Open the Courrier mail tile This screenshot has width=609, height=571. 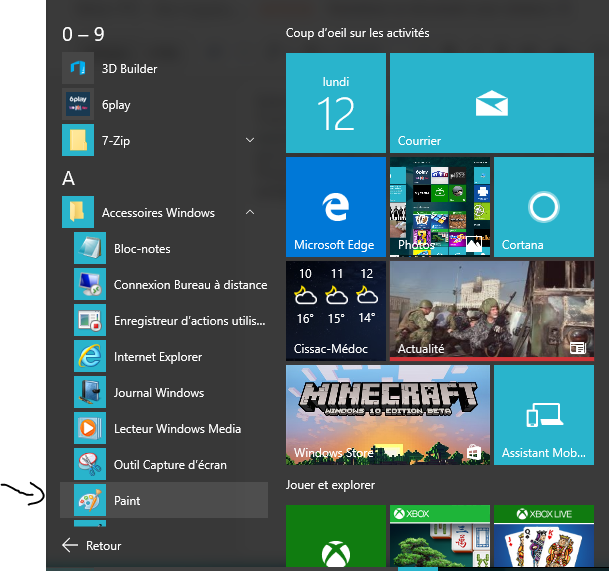click(492, 103)
